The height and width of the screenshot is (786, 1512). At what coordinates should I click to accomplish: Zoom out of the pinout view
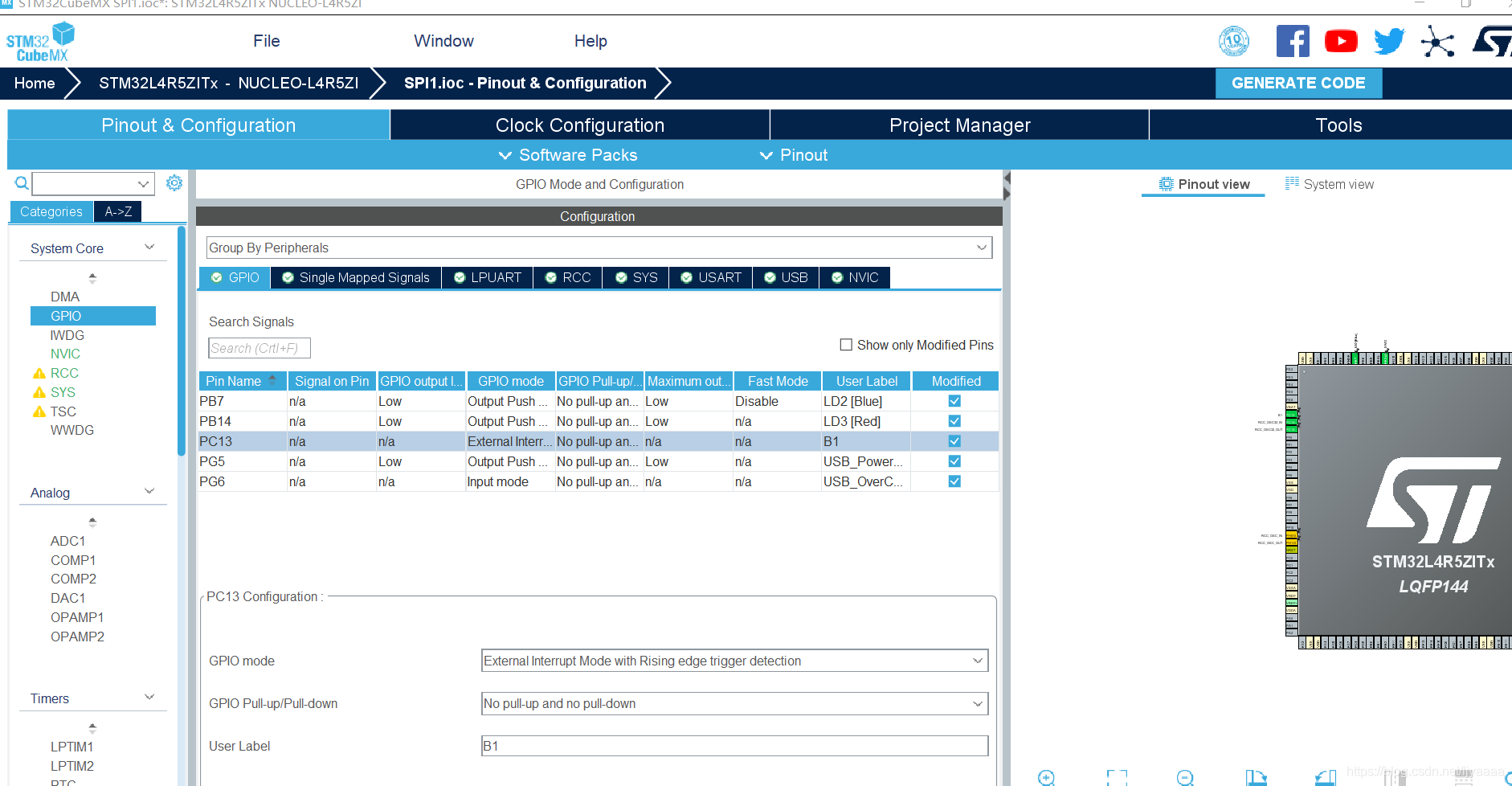pyautogui.click(x=1185, y=777)
